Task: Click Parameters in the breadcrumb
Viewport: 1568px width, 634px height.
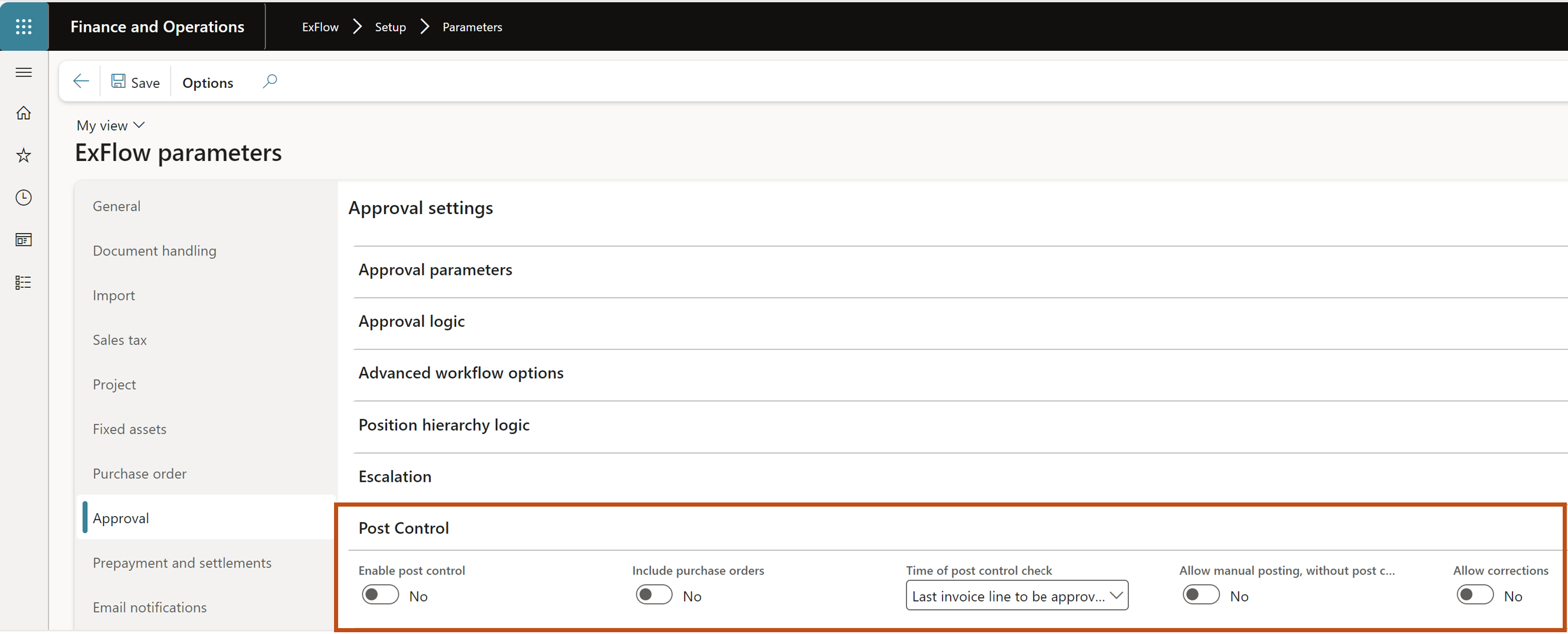Action: 472,27
